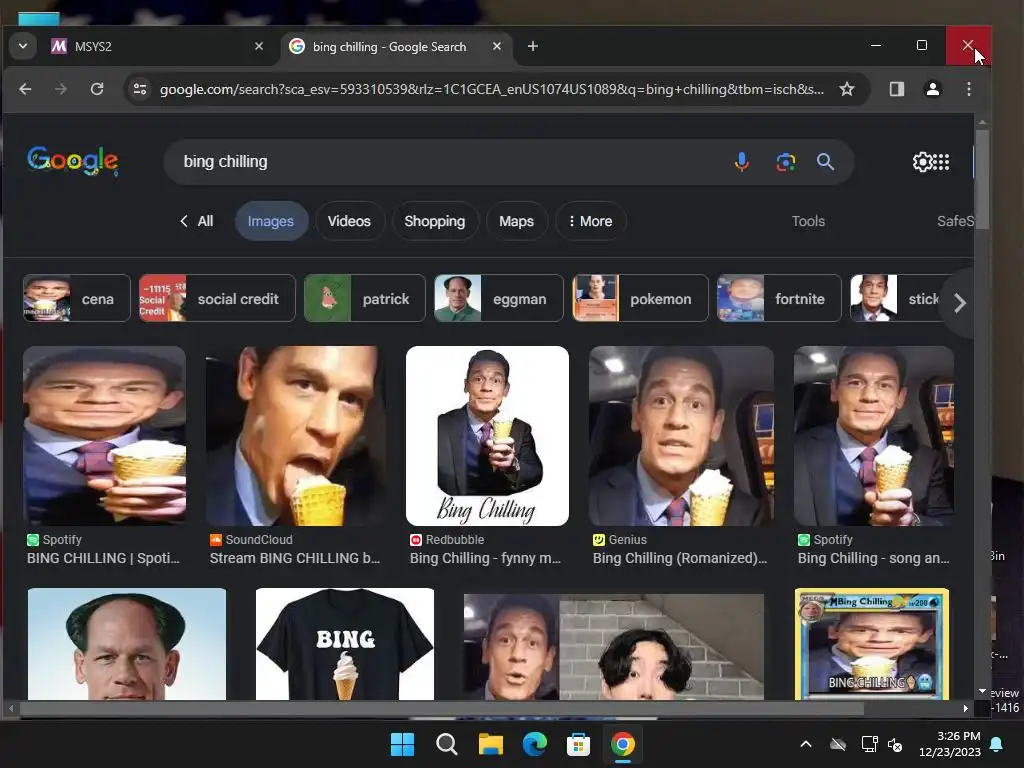Search by image with Google Lens
Image resolution: width=1024 pixels, height=768 pixels.
coord(785,161)
